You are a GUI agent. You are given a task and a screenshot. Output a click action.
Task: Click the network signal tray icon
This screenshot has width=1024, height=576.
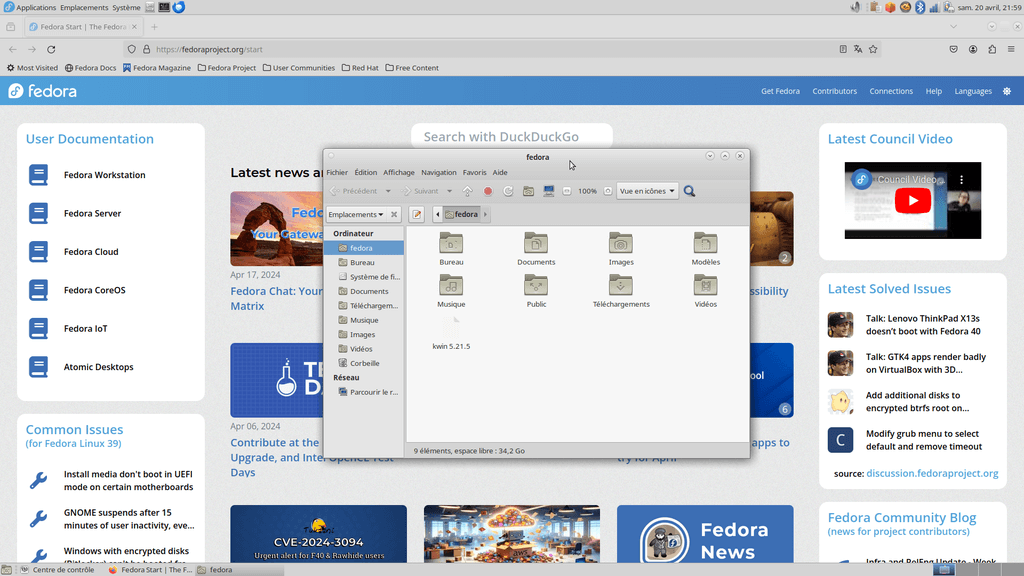pos(934,7)
